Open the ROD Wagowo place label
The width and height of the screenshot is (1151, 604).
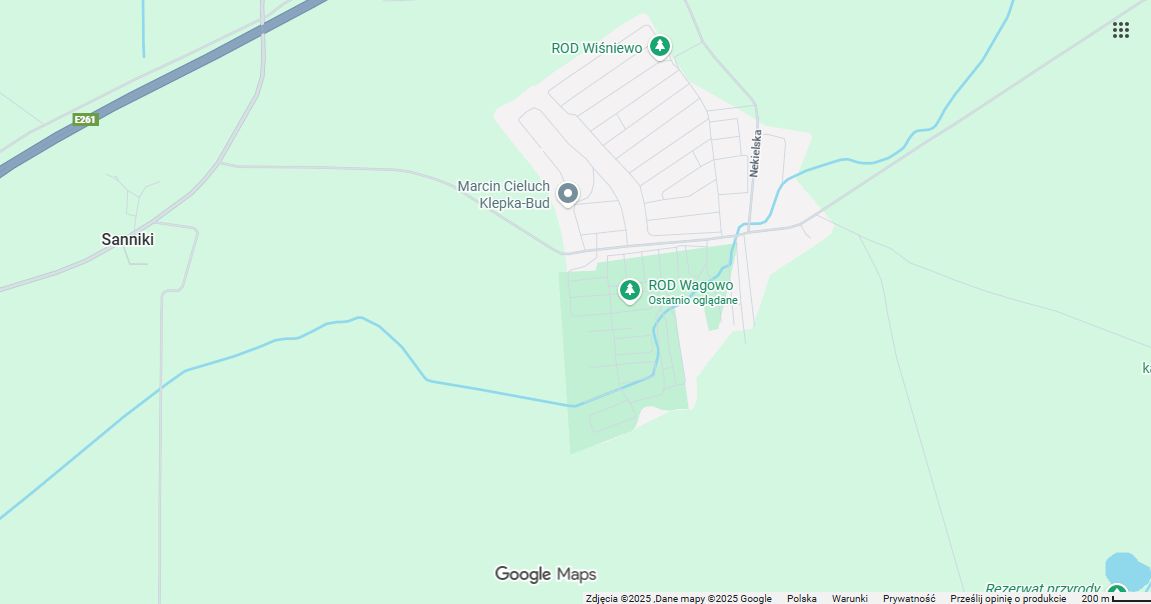690,285
